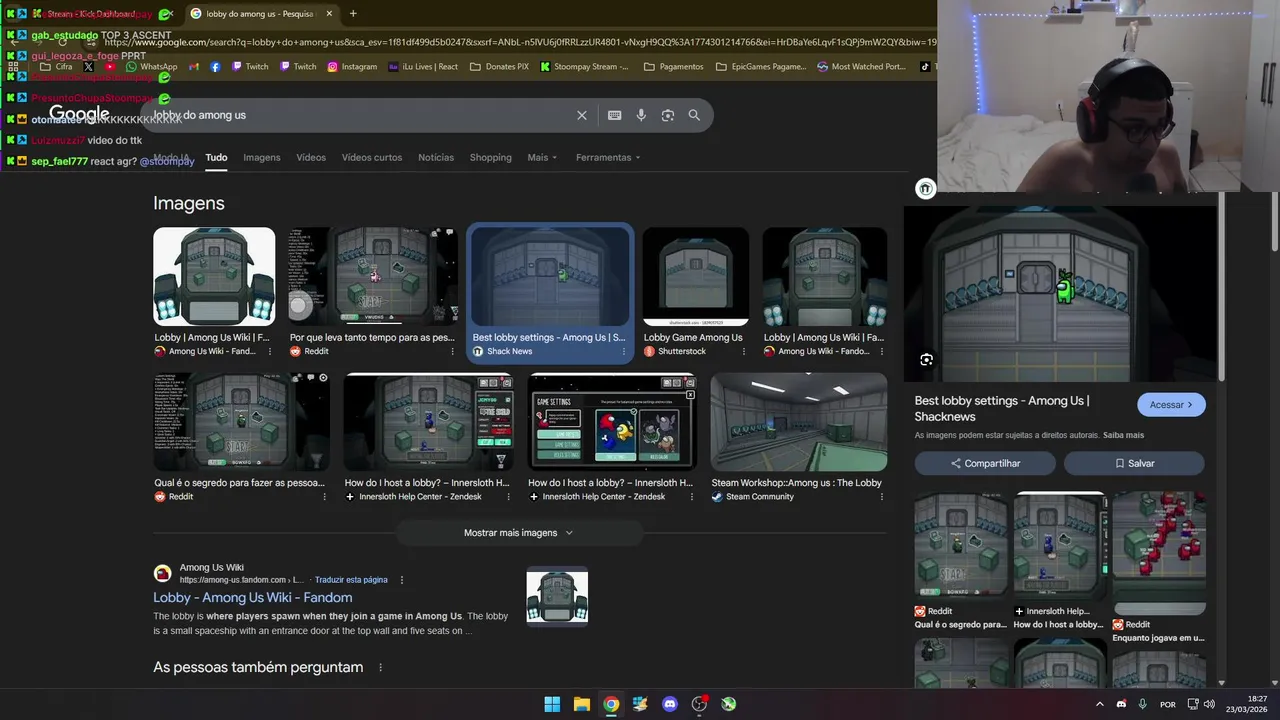
Task: Click the browser address bar URL
Action: 520,42
